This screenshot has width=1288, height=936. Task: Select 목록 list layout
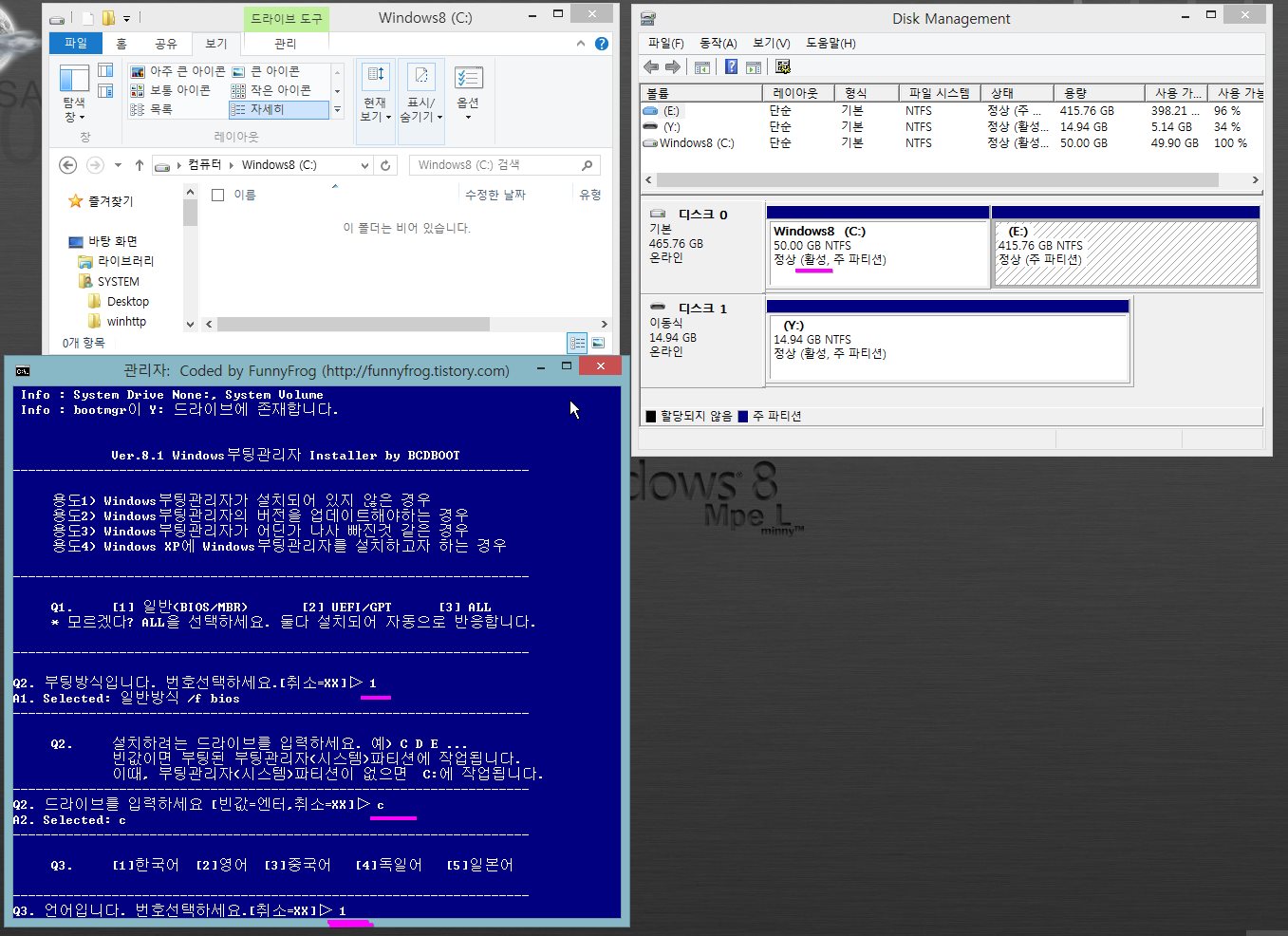[x=152, y=109]
